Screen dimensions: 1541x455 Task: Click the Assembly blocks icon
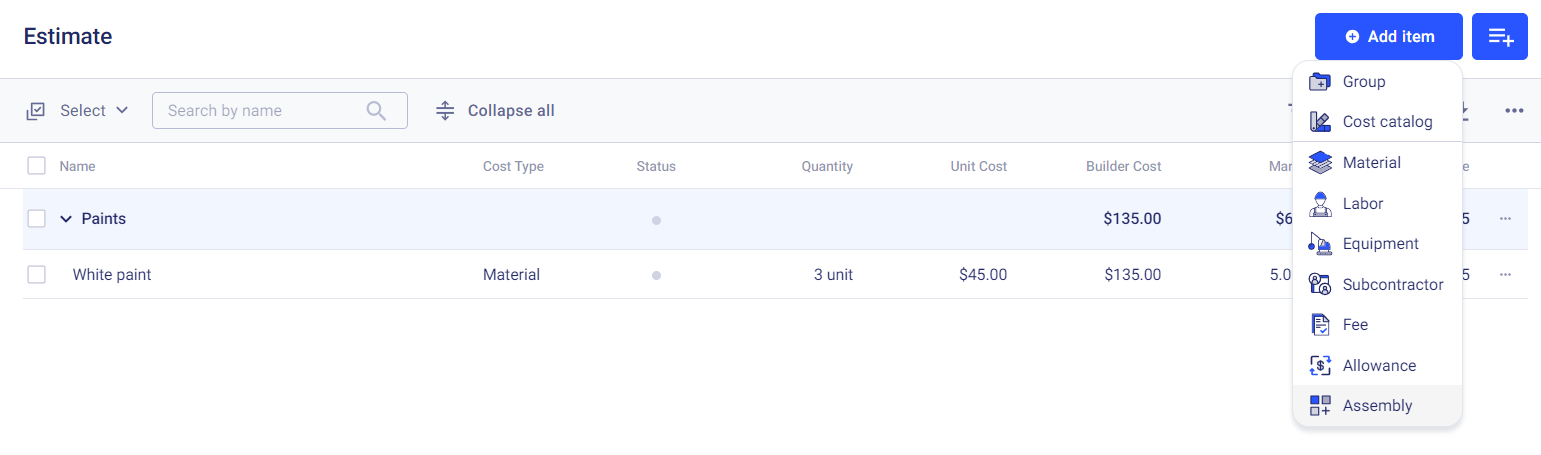(x=1320, y=406)
